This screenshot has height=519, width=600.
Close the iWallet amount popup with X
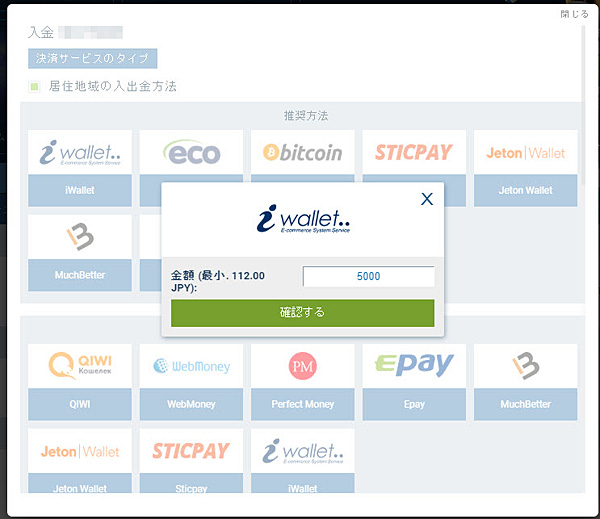[x=427, y=199]
